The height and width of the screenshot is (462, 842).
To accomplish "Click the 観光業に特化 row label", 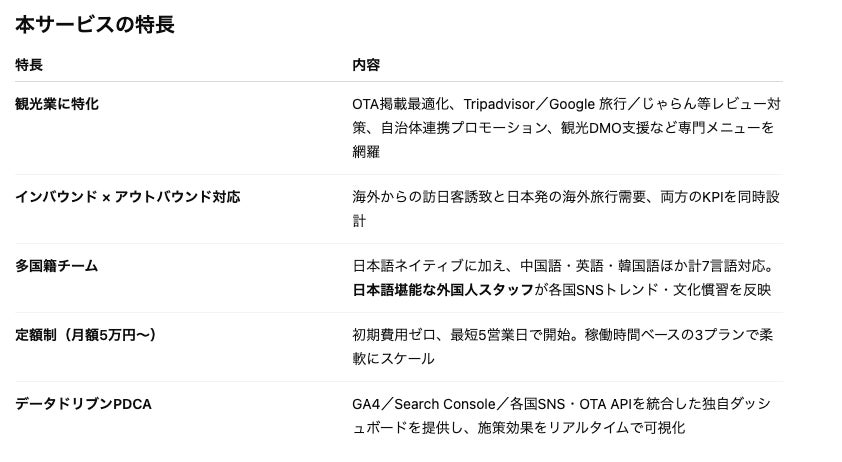I will click(x=57, y=104).
